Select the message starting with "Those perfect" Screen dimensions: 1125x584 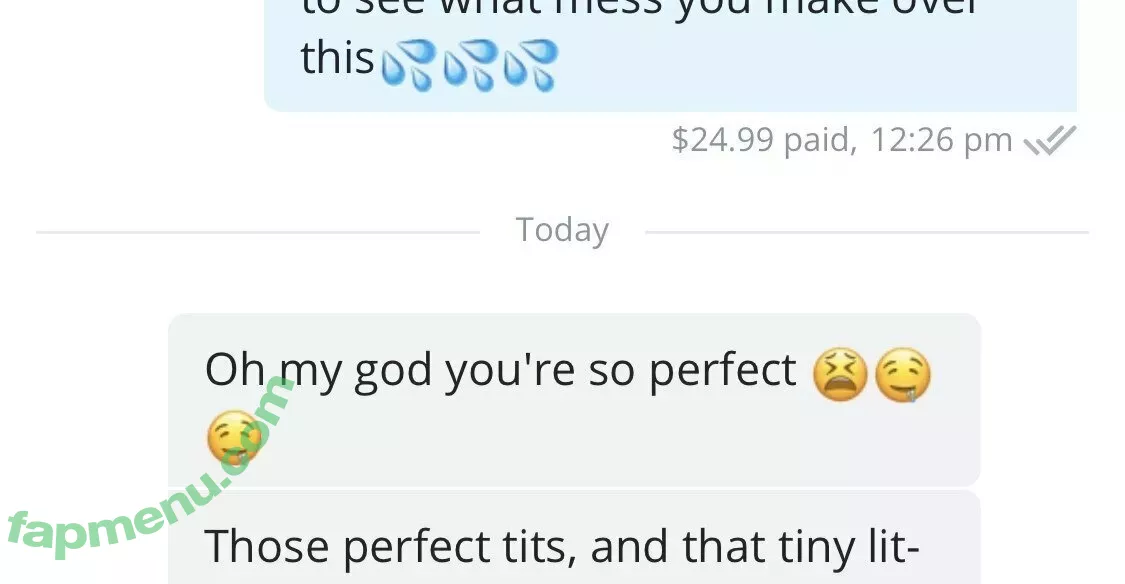574,538
